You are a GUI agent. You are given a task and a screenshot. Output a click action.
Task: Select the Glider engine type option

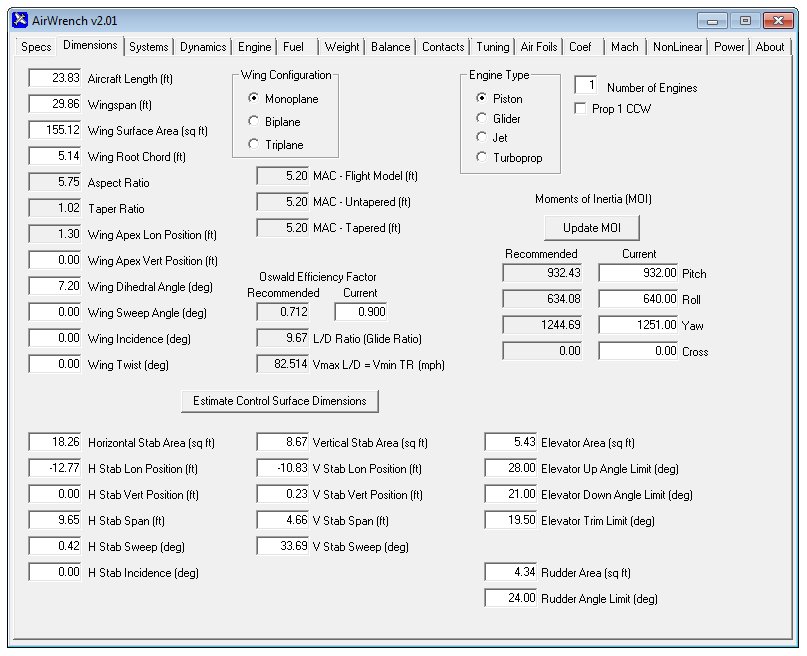[482, 116]
